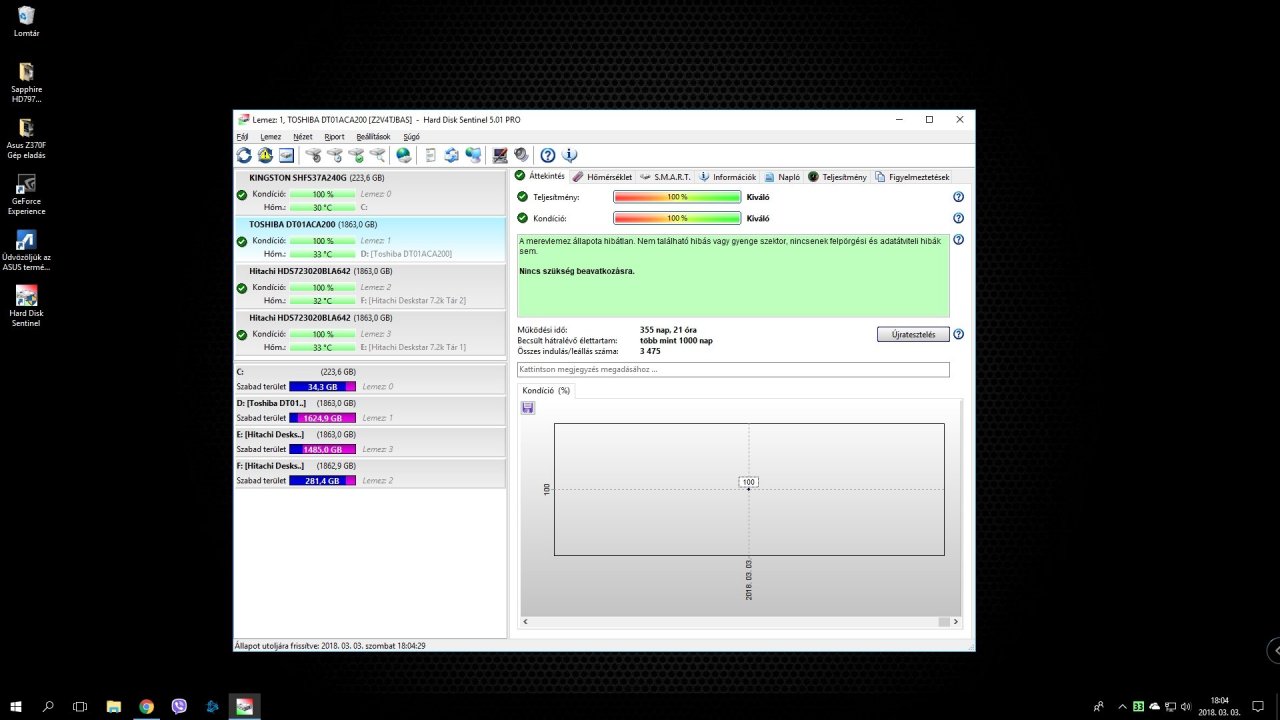The height and width of the screenshot is (720, 1280).
Task: Select the F: [Hitachi Desks..] partition
Action: point(370,473)
